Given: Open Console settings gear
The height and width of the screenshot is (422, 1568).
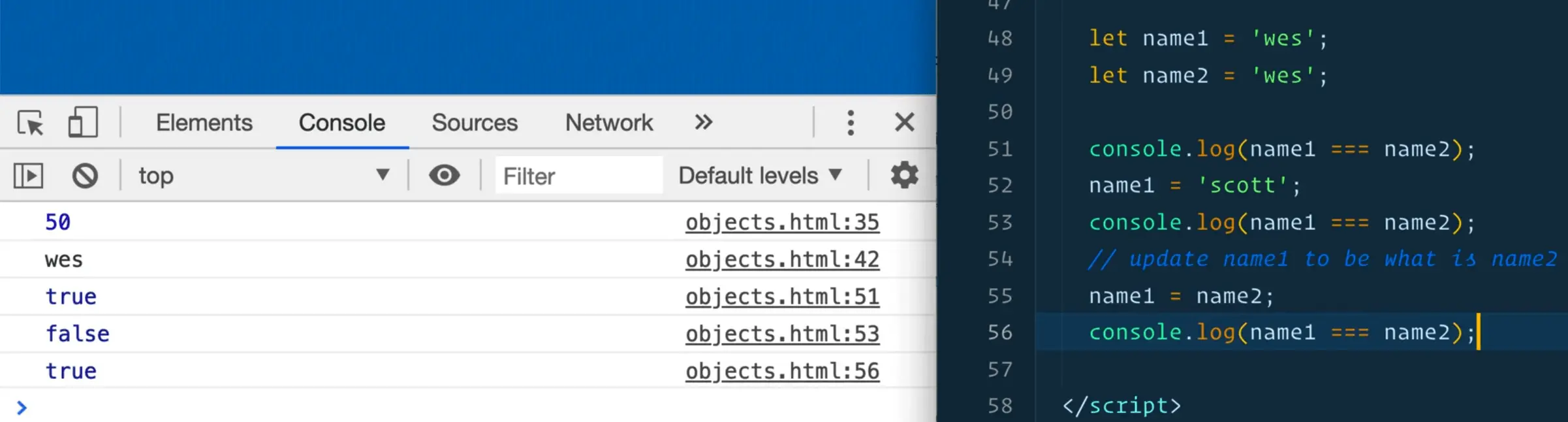Looking at the screenshot, I should 904,176.
